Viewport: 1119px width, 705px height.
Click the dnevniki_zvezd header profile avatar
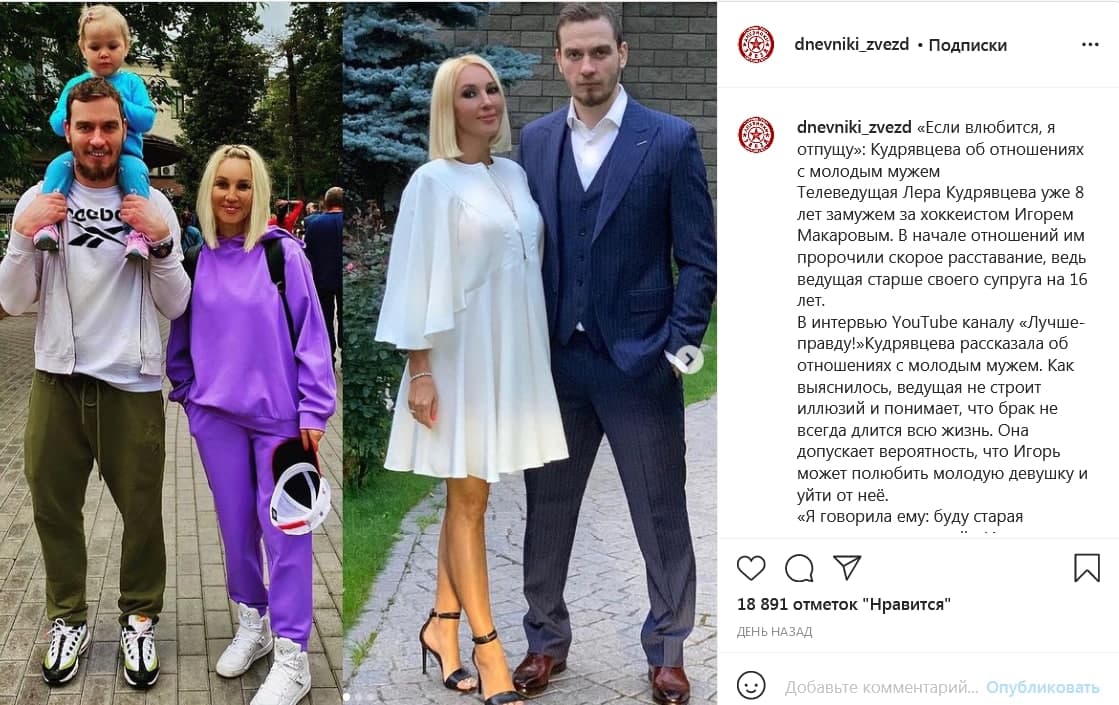(x=756, y=44)
